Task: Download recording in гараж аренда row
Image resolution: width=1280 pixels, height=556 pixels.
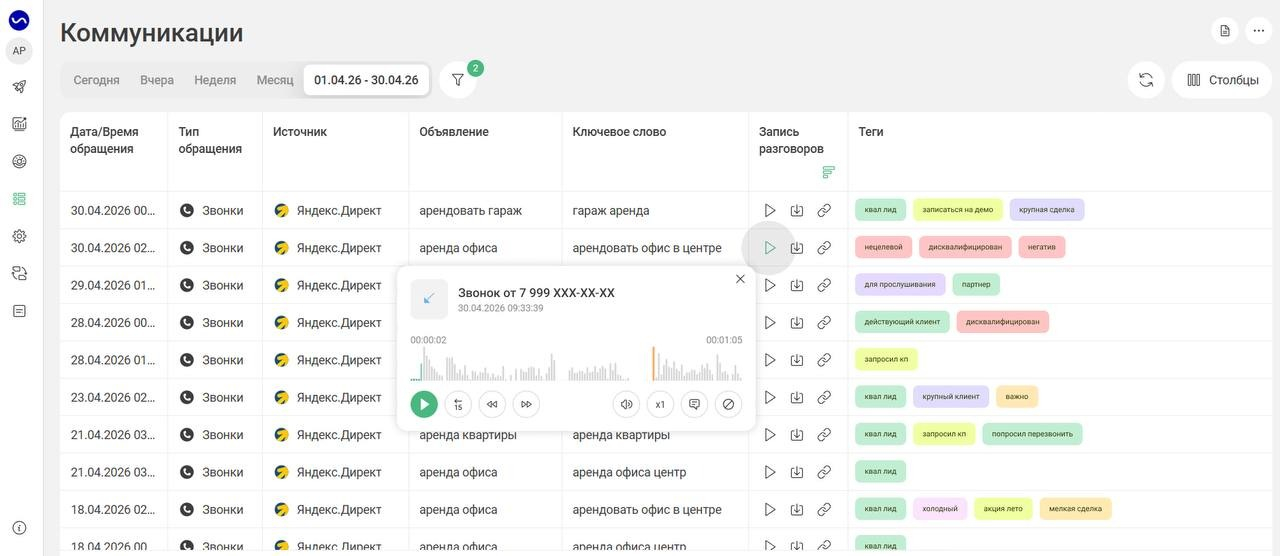Action: pos(797,210)
